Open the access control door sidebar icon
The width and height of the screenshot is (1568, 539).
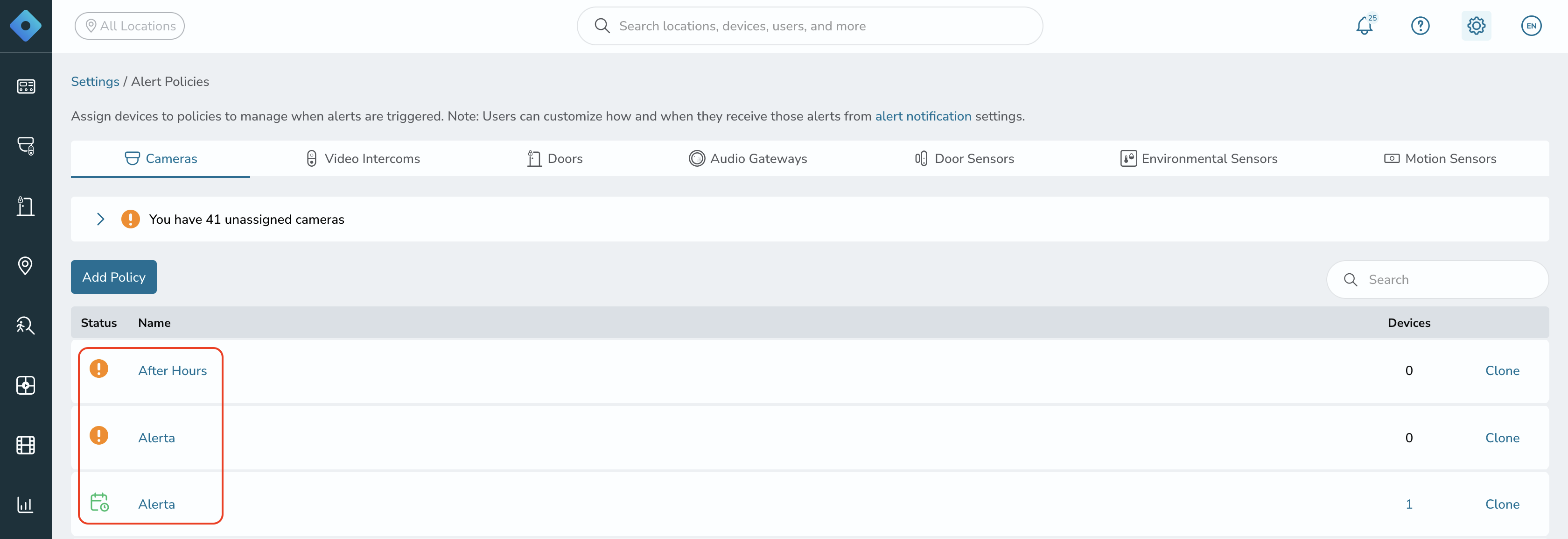coord(26,206)
